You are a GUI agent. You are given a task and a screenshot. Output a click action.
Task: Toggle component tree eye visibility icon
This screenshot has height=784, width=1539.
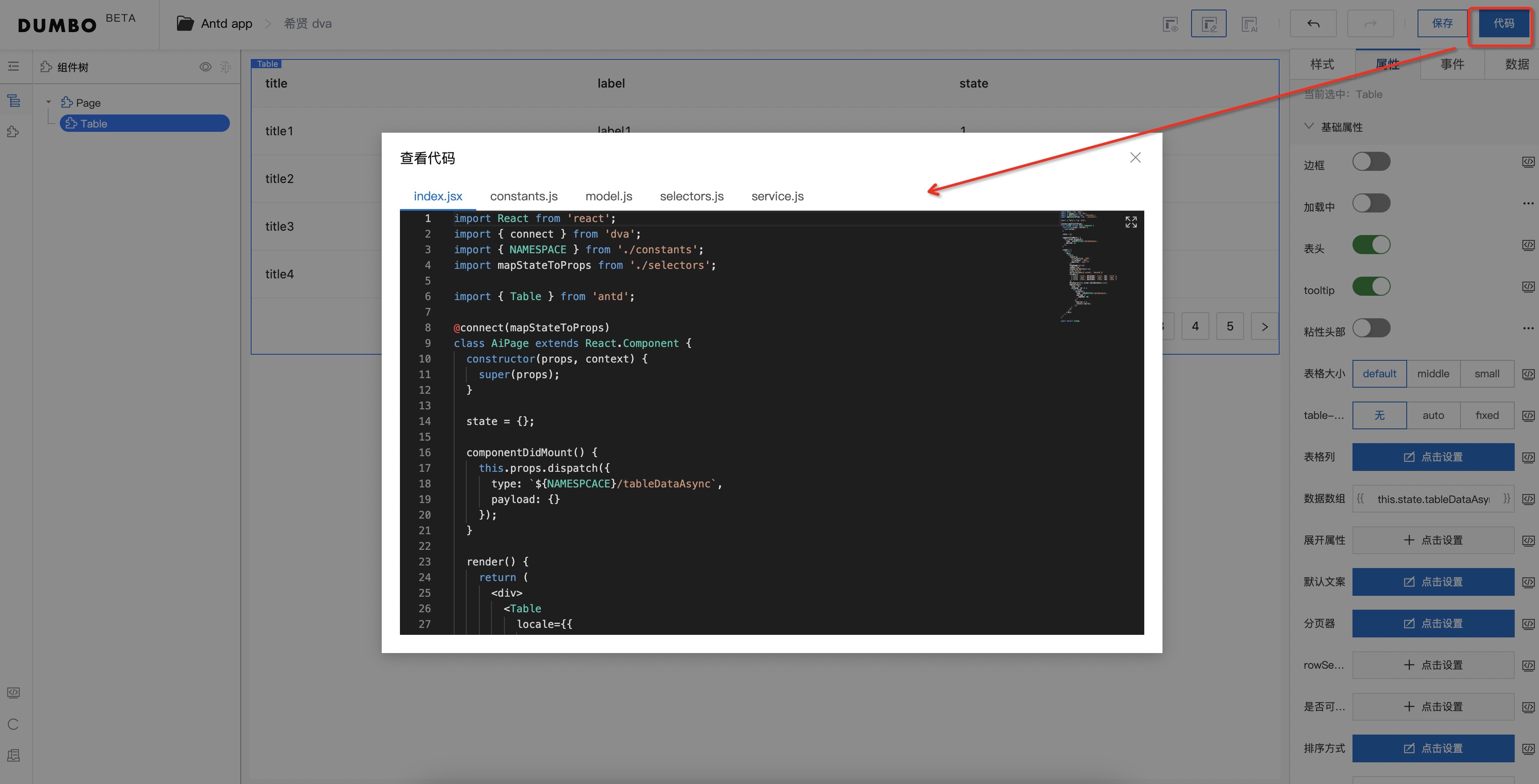click(x=205, y=67)
